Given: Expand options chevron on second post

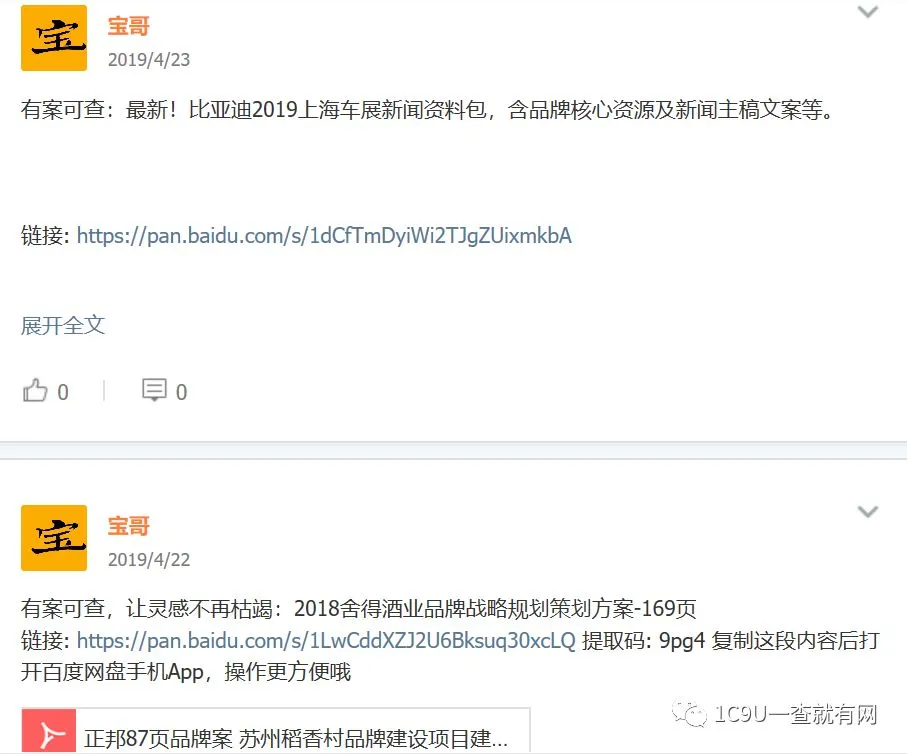Looking at the screenshot, I should click(868, 512).
